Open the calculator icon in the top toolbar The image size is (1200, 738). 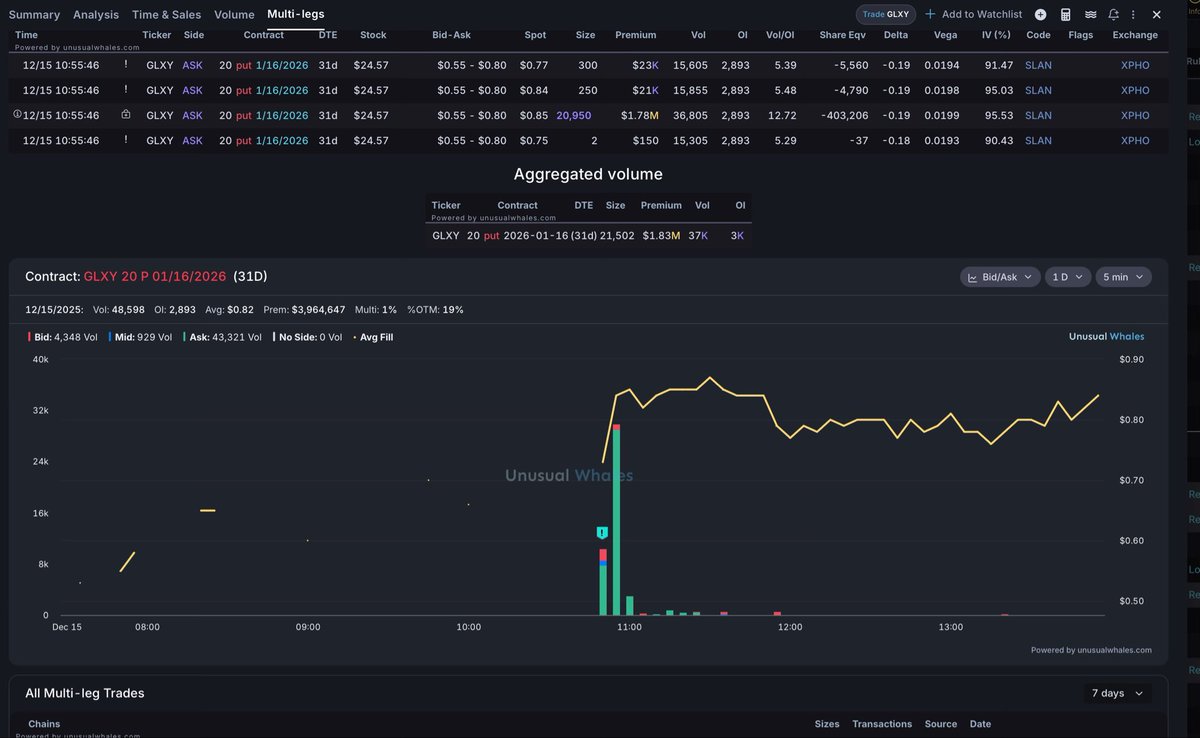[x=1066, y=15]
